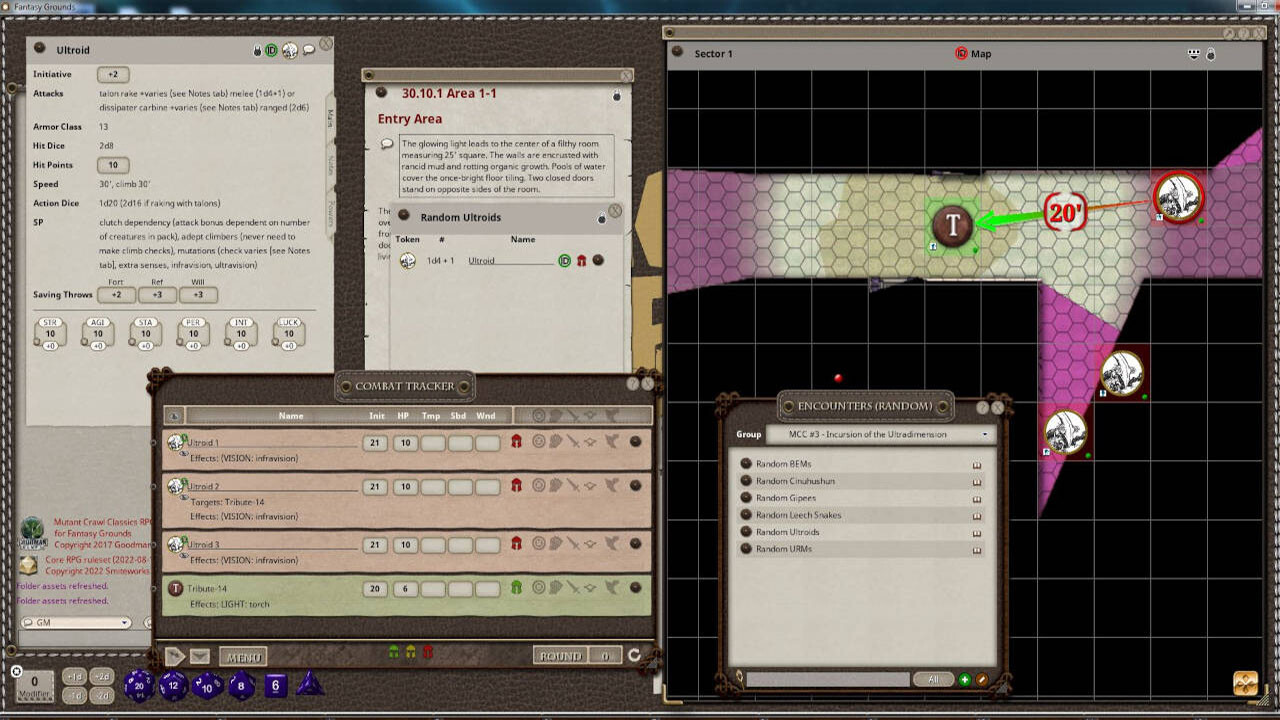Screen dimensions: 1280x720
Task: Click the Combat Tracker MENU button
Action: point(243,657)
